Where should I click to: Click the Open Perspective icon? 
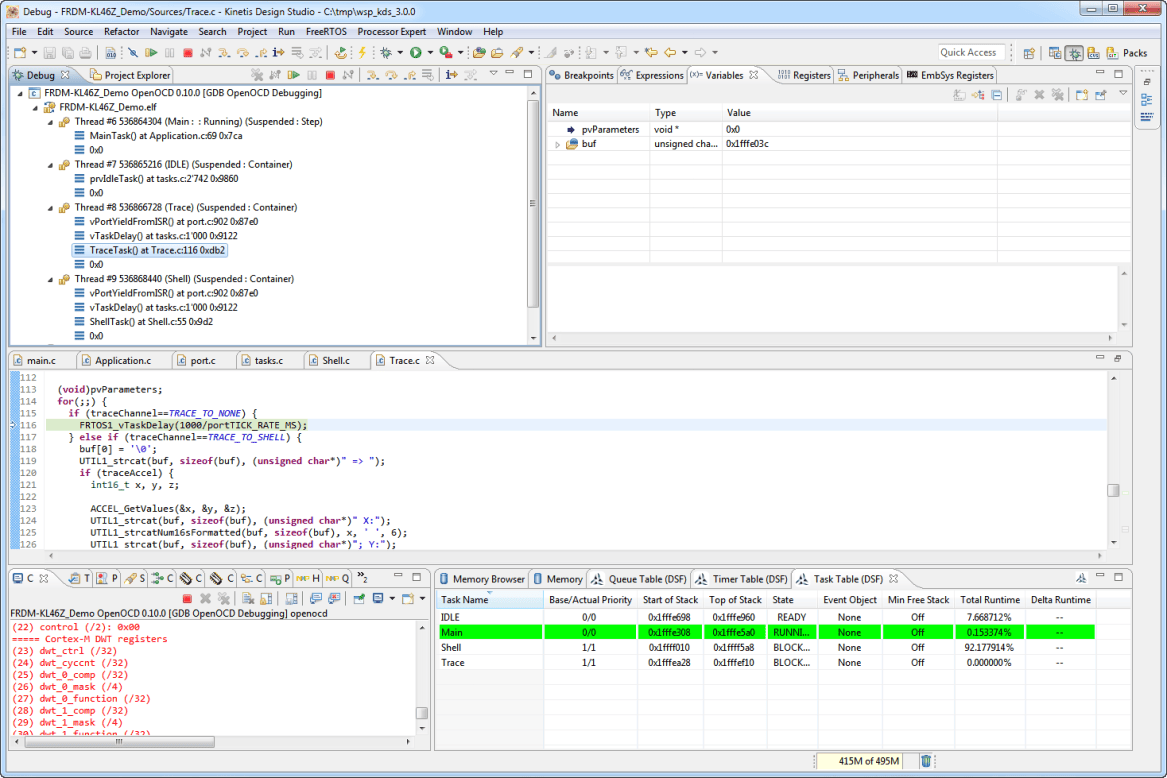[1029, 53]
